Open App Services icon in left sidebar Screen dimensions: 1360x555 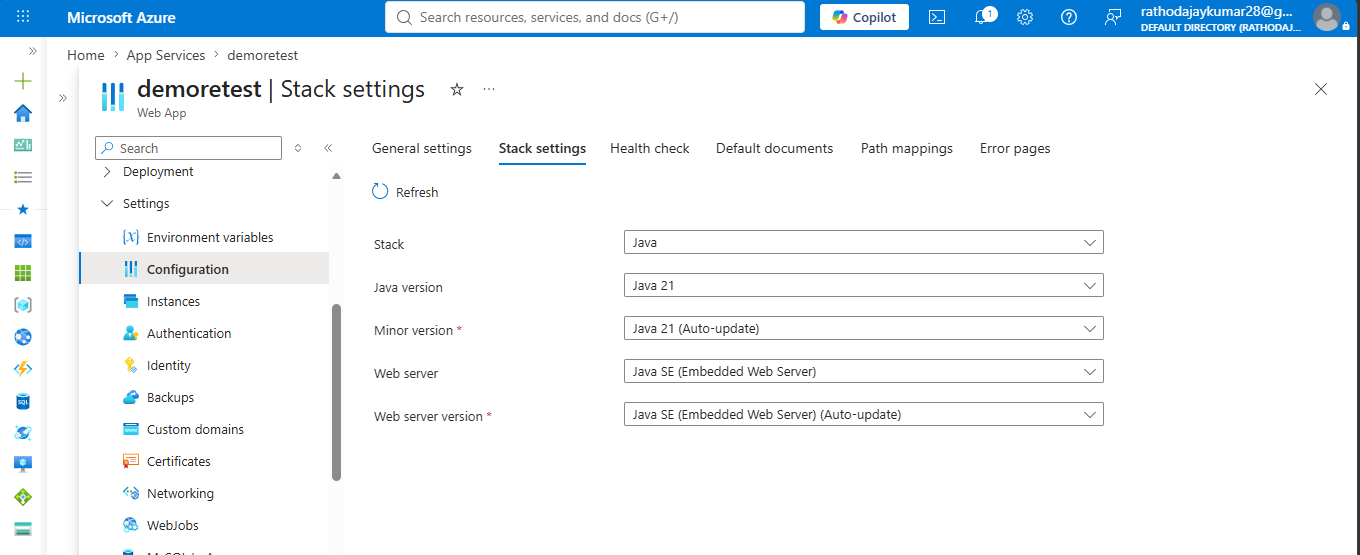tap(23, 241)
